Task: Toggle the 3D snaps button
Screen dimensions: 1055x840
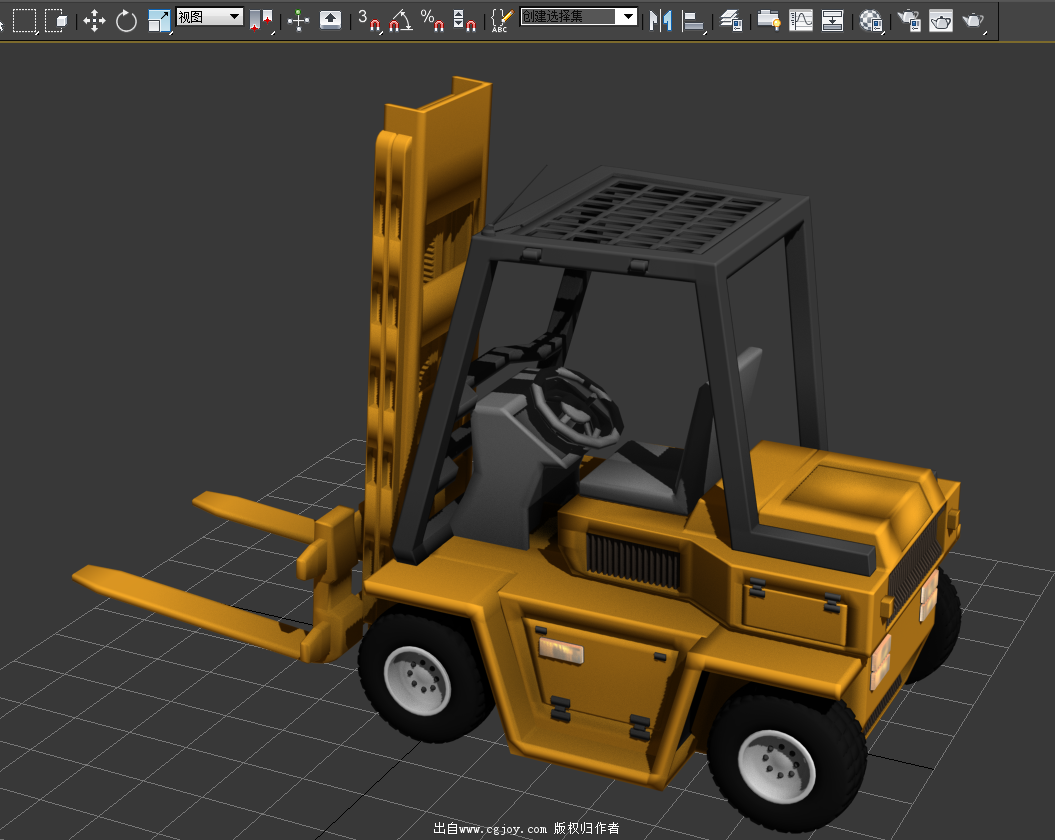Action: [x=369, y=20]
